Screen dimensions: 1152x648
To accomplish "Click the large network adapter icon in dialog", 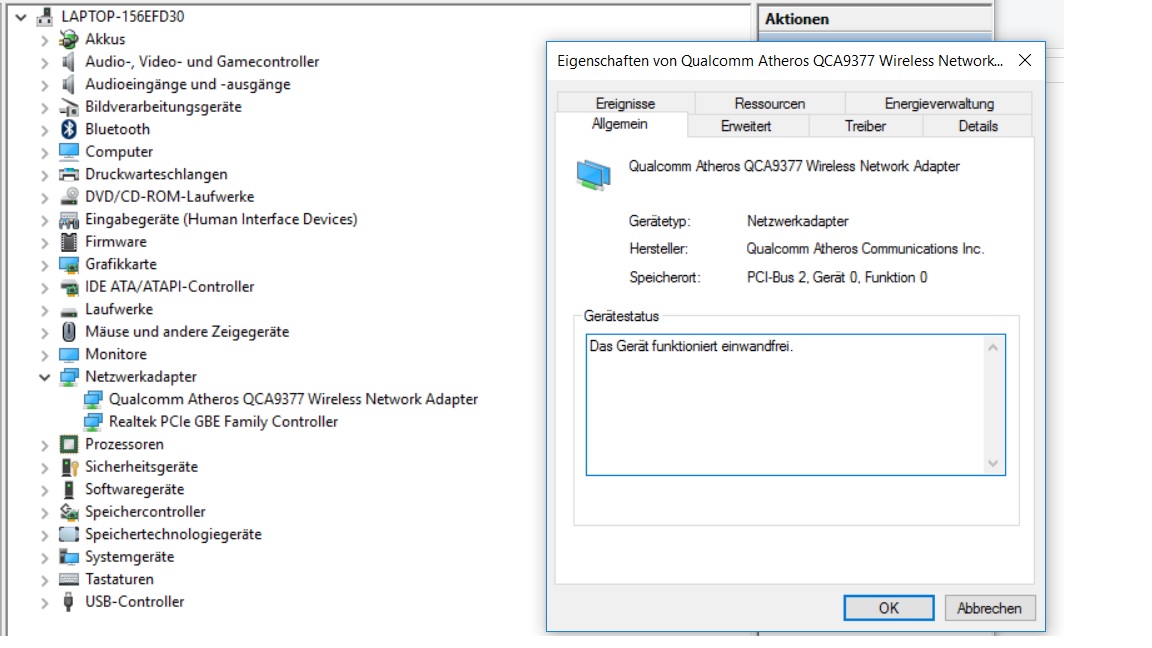I will (594, 175).
